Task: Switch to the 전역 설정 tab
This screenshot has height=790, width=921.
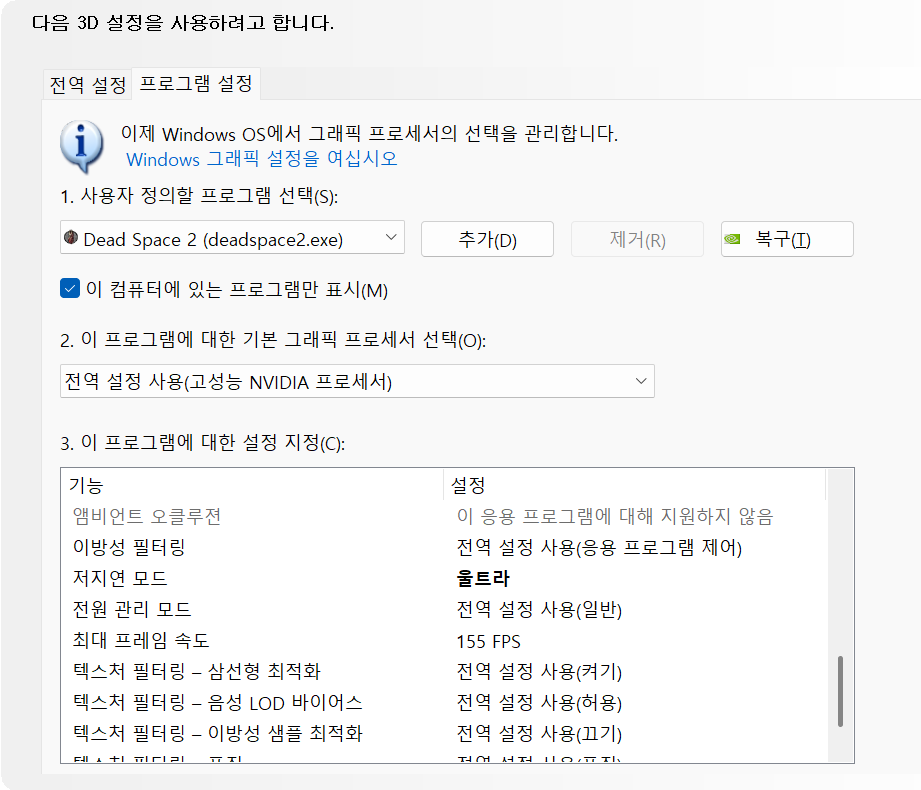Action: (88, 85)
